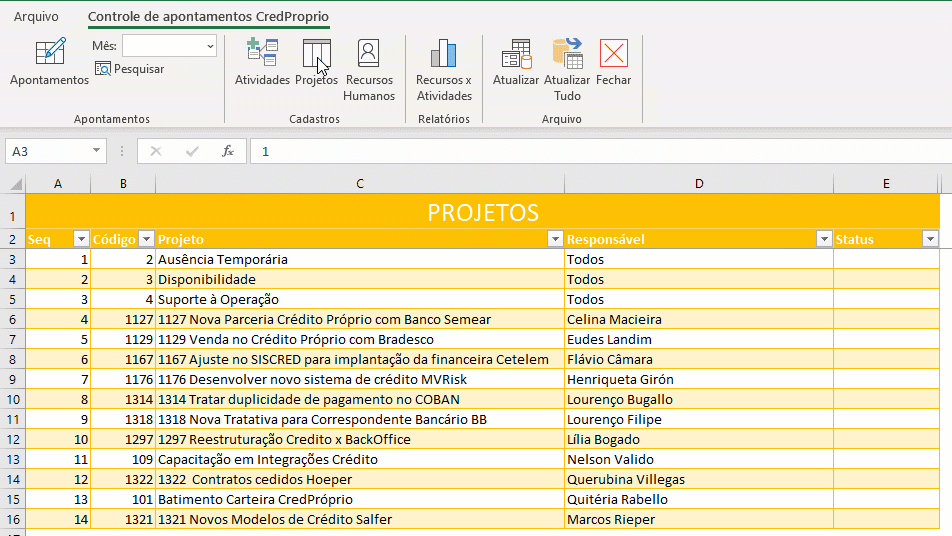Click código cell 1127

tap(123, 319)
